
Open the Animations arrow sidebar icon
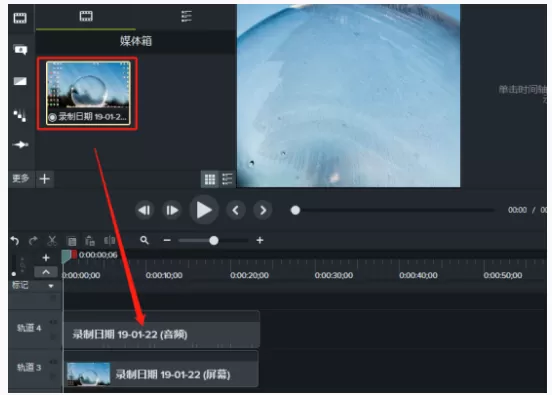[x=20, y=144]
